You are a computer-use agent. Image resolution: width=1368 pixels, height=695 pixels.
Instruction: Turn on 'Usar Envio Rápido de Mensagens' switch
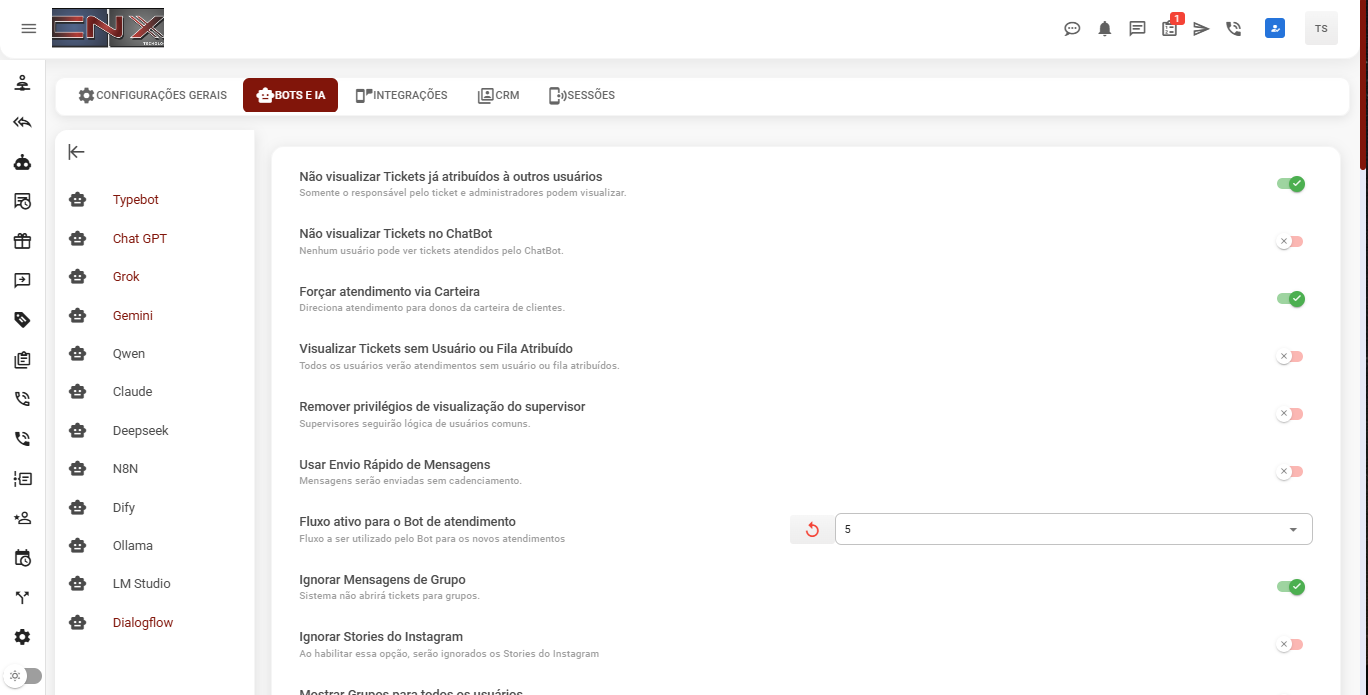pos(1290,472)
